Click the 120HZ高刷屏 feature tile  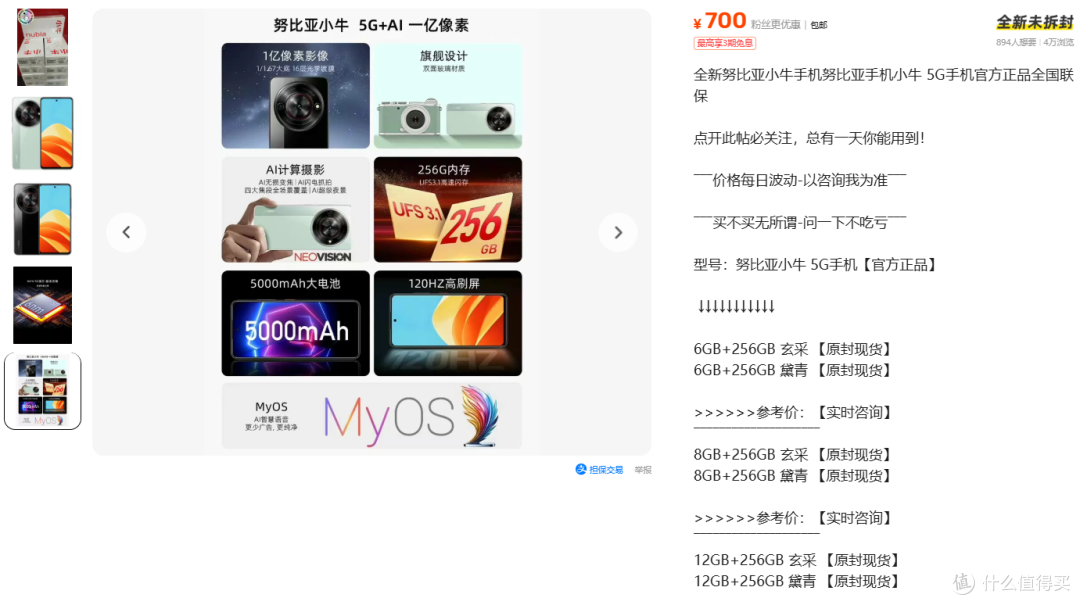(x=448, y=323)
